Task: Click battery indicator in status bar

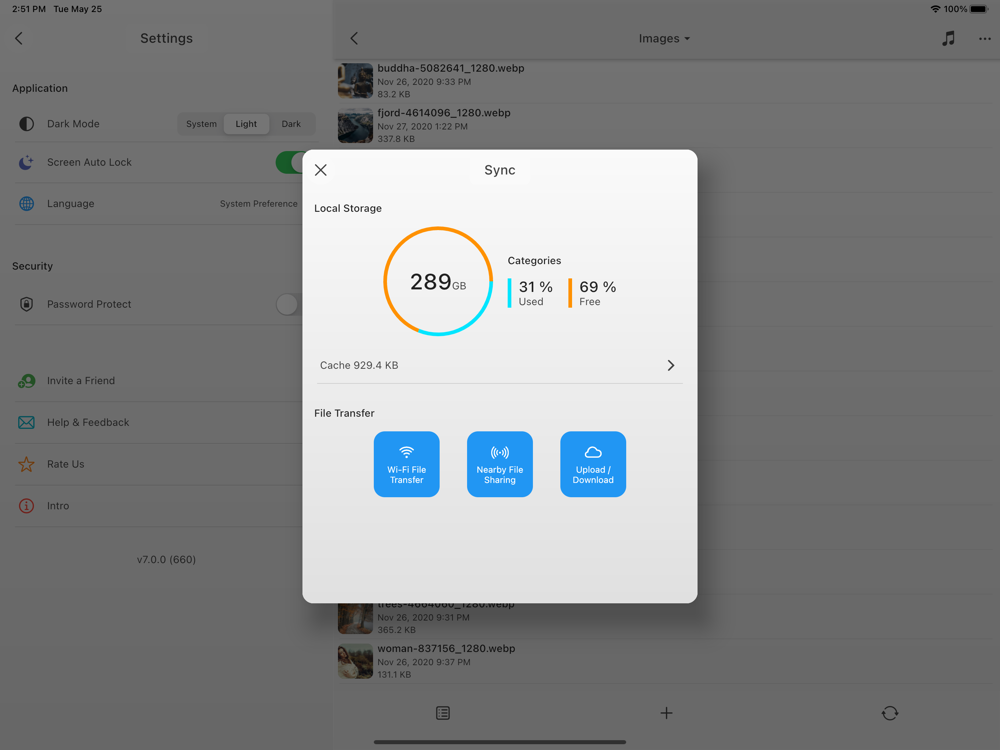Action: pos(979,9)
